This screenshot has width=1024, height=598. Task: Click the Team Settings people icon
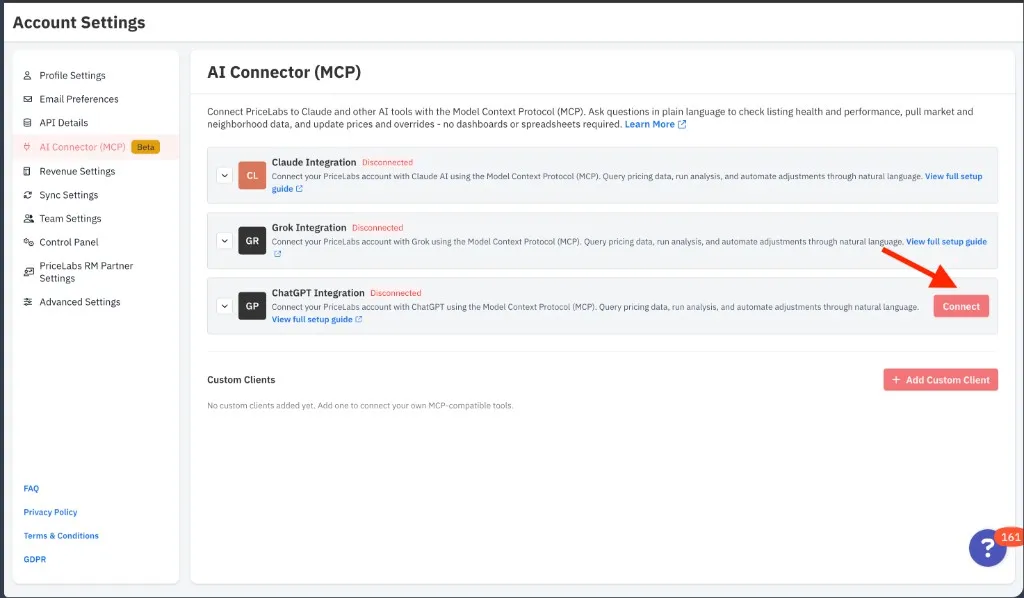28,219
